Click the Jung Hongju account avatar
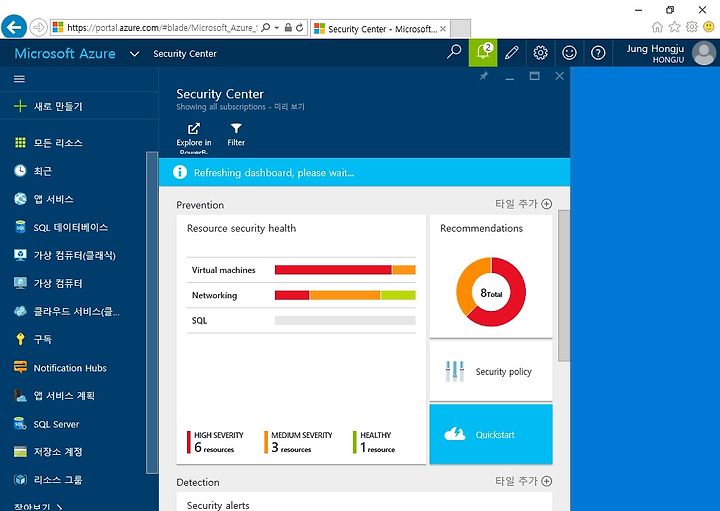 tap(704, 53)
